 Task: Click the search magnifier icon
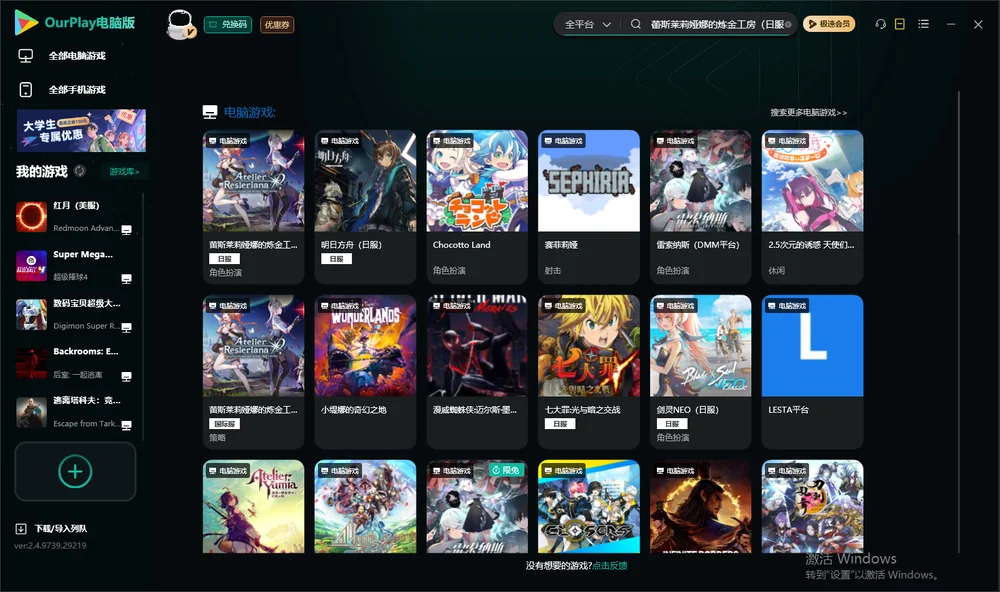tap(636, 24)
